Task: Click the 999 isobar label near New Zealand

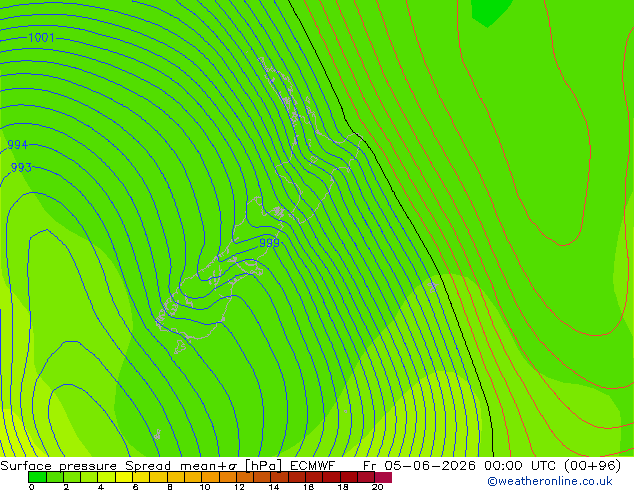Action: pyautogui.click(x=269, y=243)
